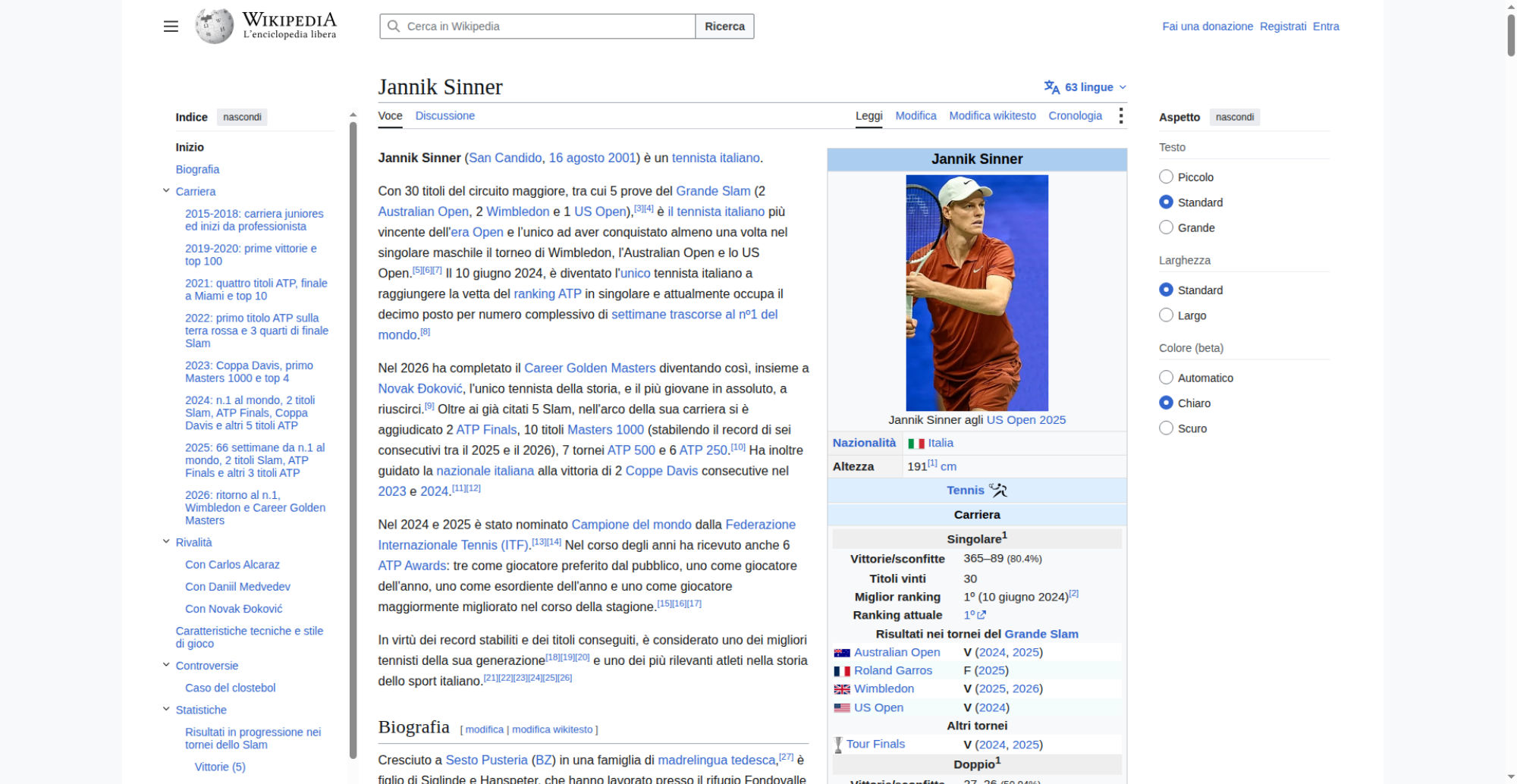
Task: Open the Sesto Pusteria link
Action: (x=487, y=760)
